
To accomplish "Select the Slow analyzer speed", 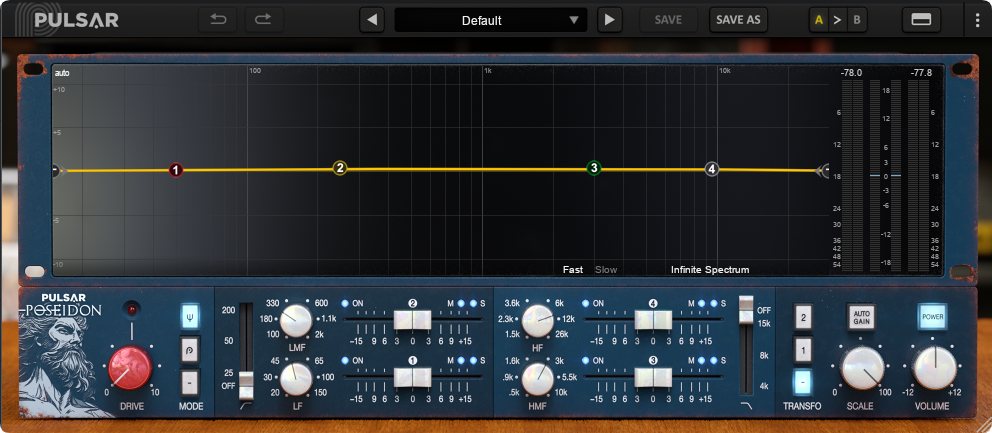I will click(605, 270).
